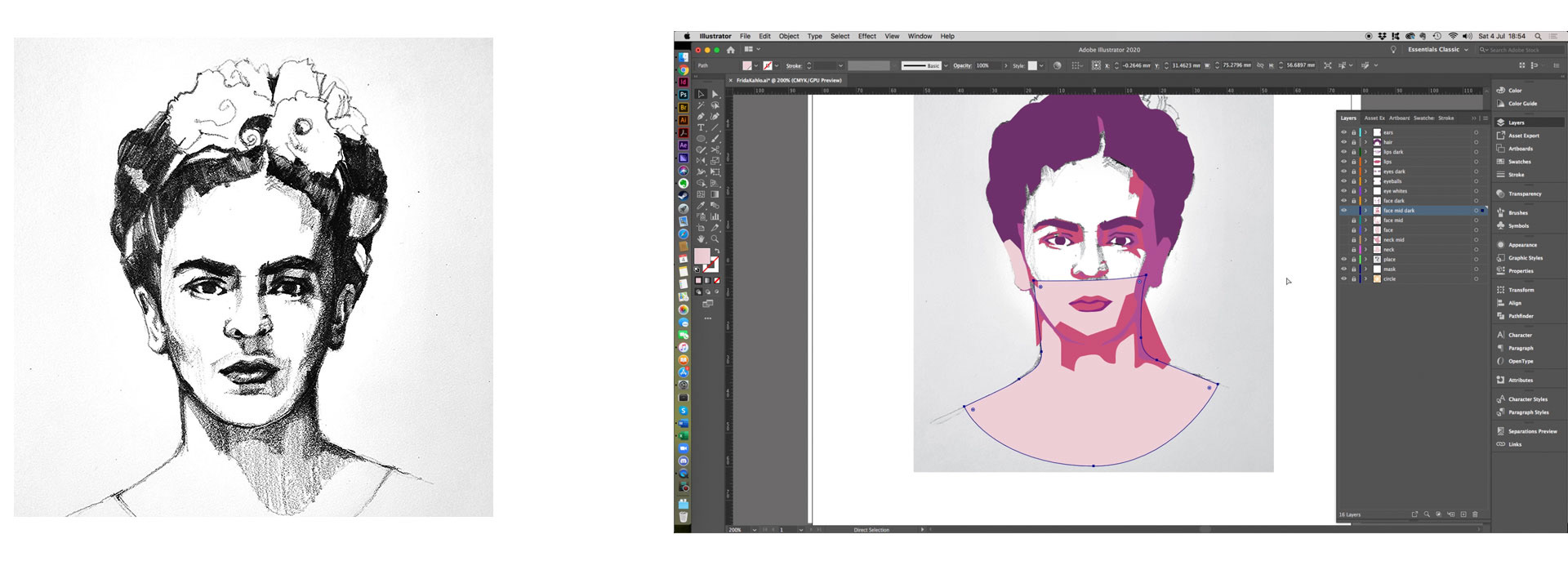The image size is (1568, 570).
Task: Pick the Paintbrush tool
Action: coord(715,139)
